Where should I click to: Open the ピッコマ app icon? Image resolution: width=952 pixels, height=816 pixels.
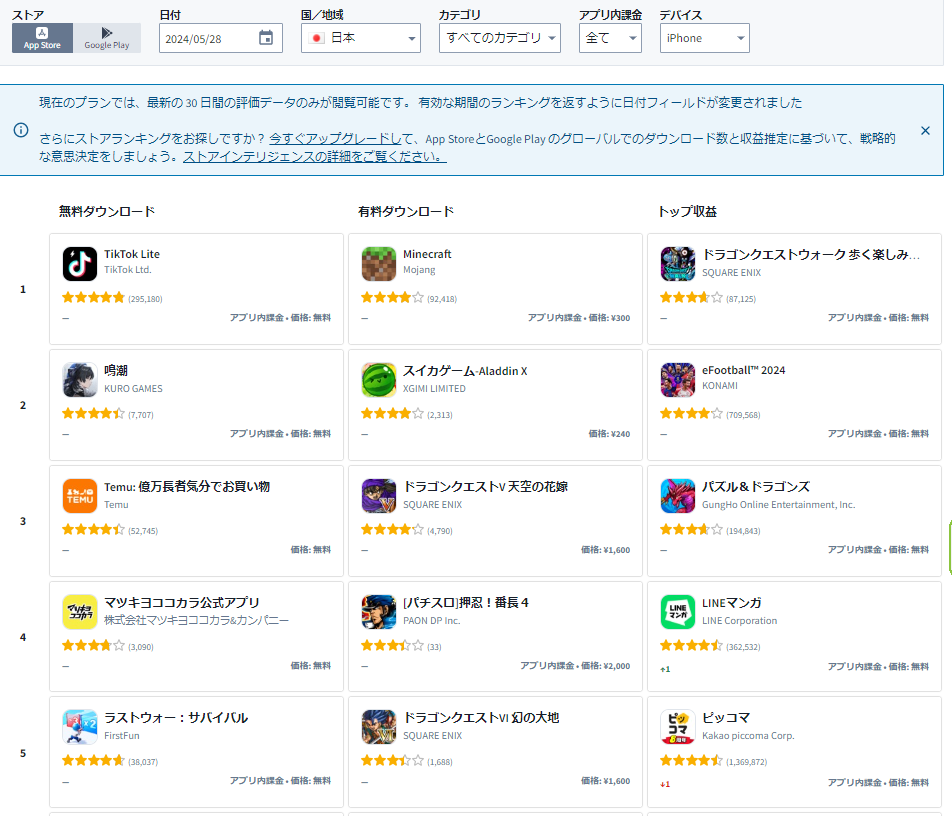(678, 727)
